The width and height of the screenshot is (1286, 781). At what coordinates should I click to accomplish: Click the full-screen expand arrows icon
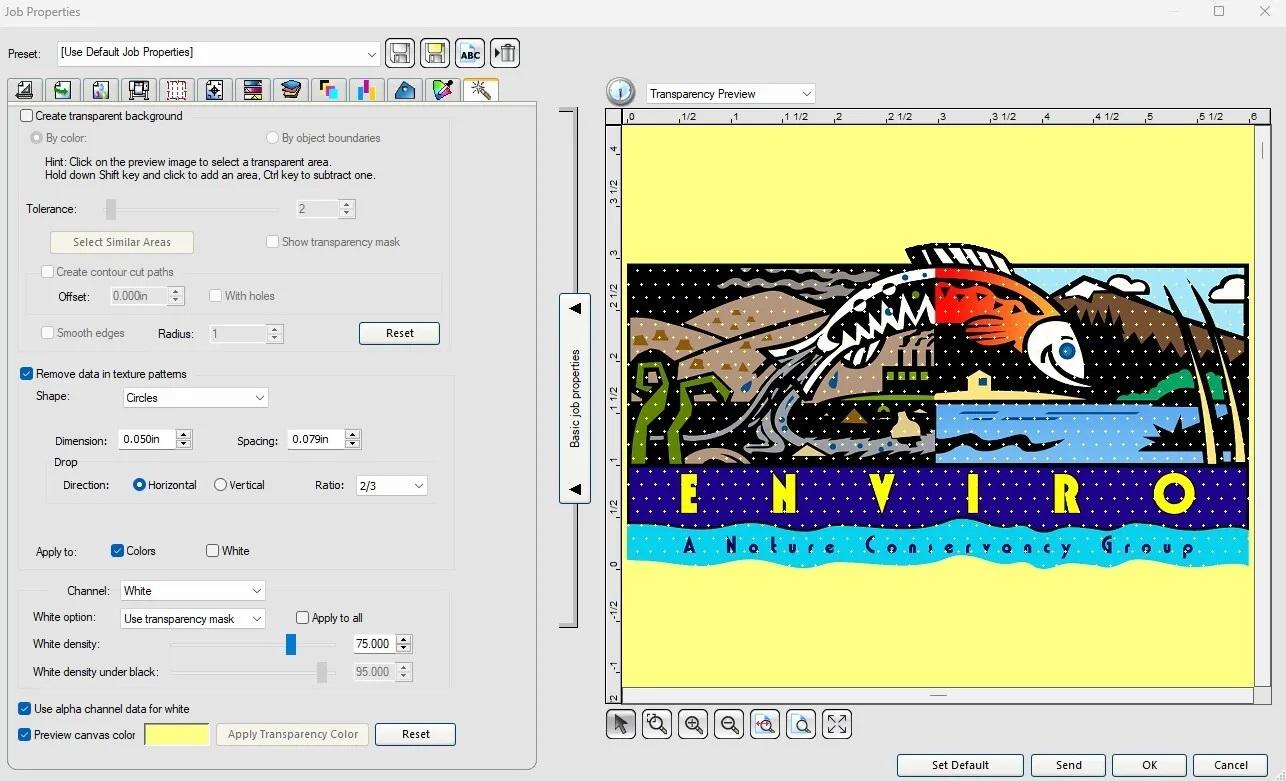point(837,724)
